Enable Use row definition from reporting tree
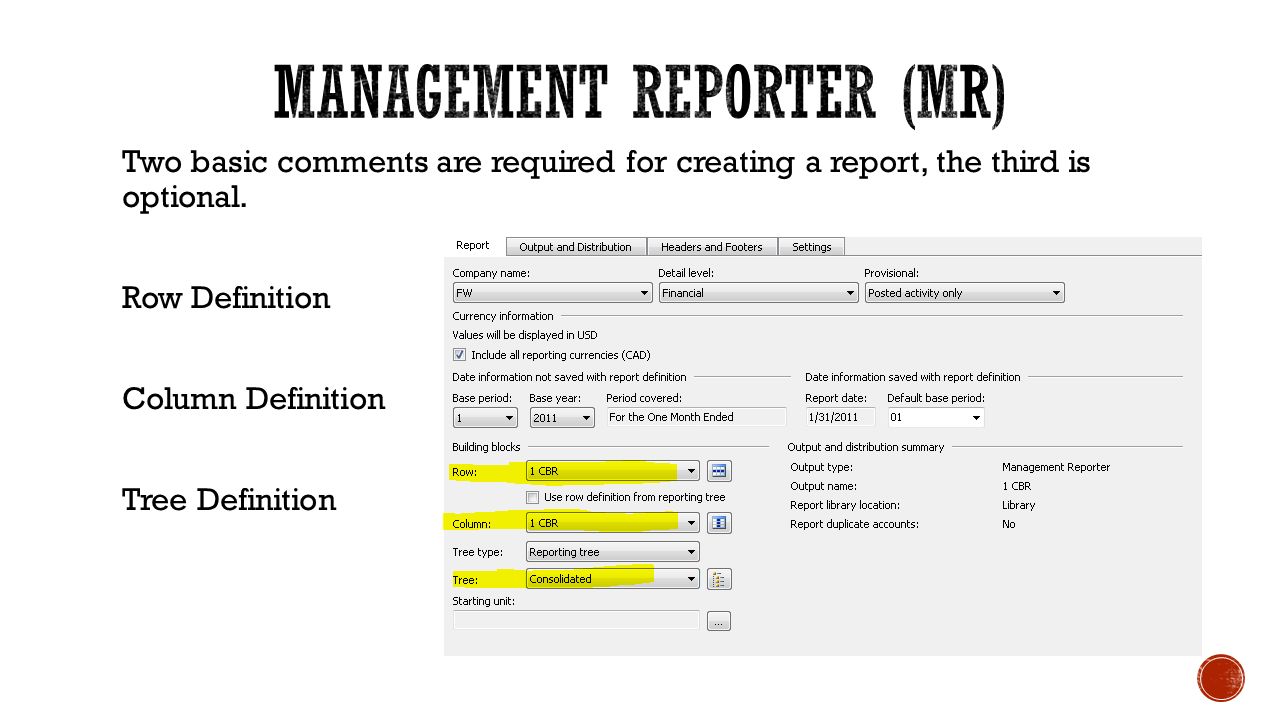The height and width of the screenshot is (720, 1280). [x=533, y=497]
